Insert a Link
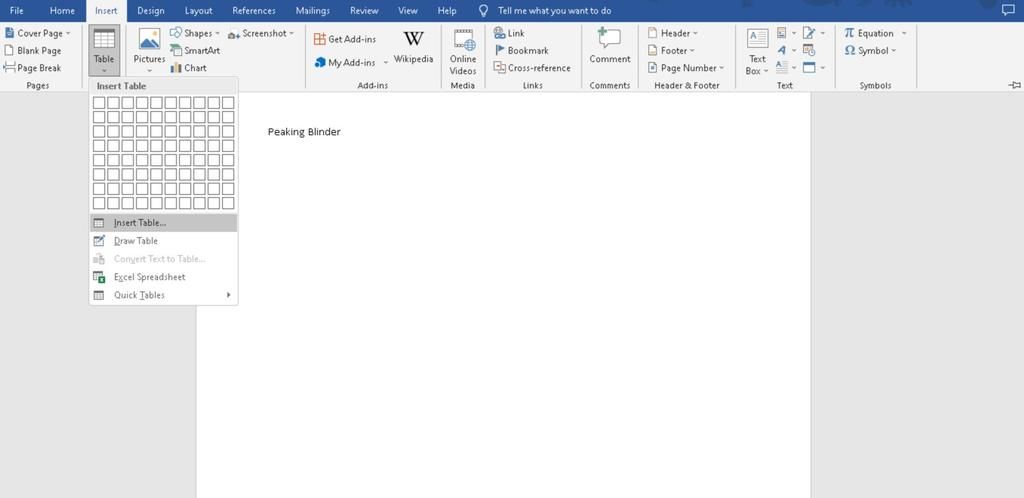This screenshot has width=1024, height=498. tap(509, 33)
